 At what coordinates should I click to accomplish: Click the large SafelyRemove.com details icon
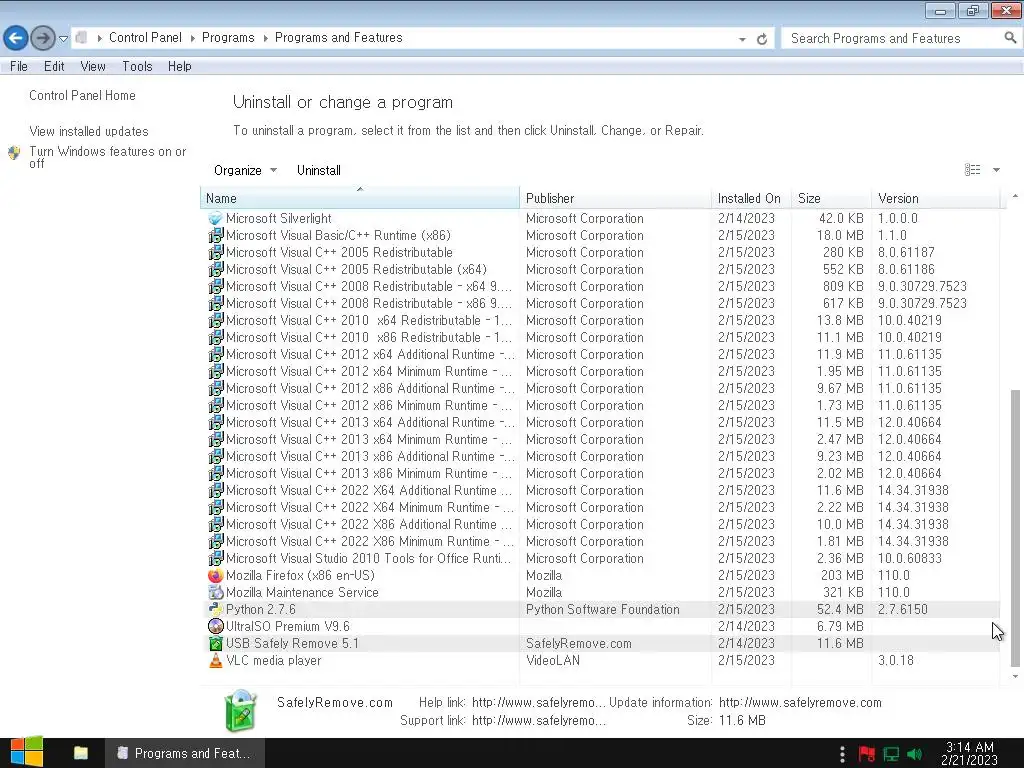point(241,711)
